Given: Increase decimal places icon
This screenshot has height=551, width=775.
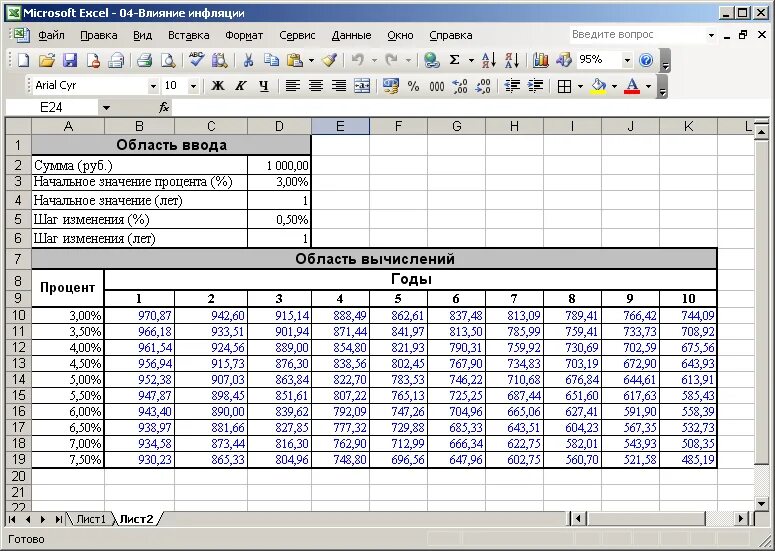Looking at the screenshot, I should click(460, 86).
